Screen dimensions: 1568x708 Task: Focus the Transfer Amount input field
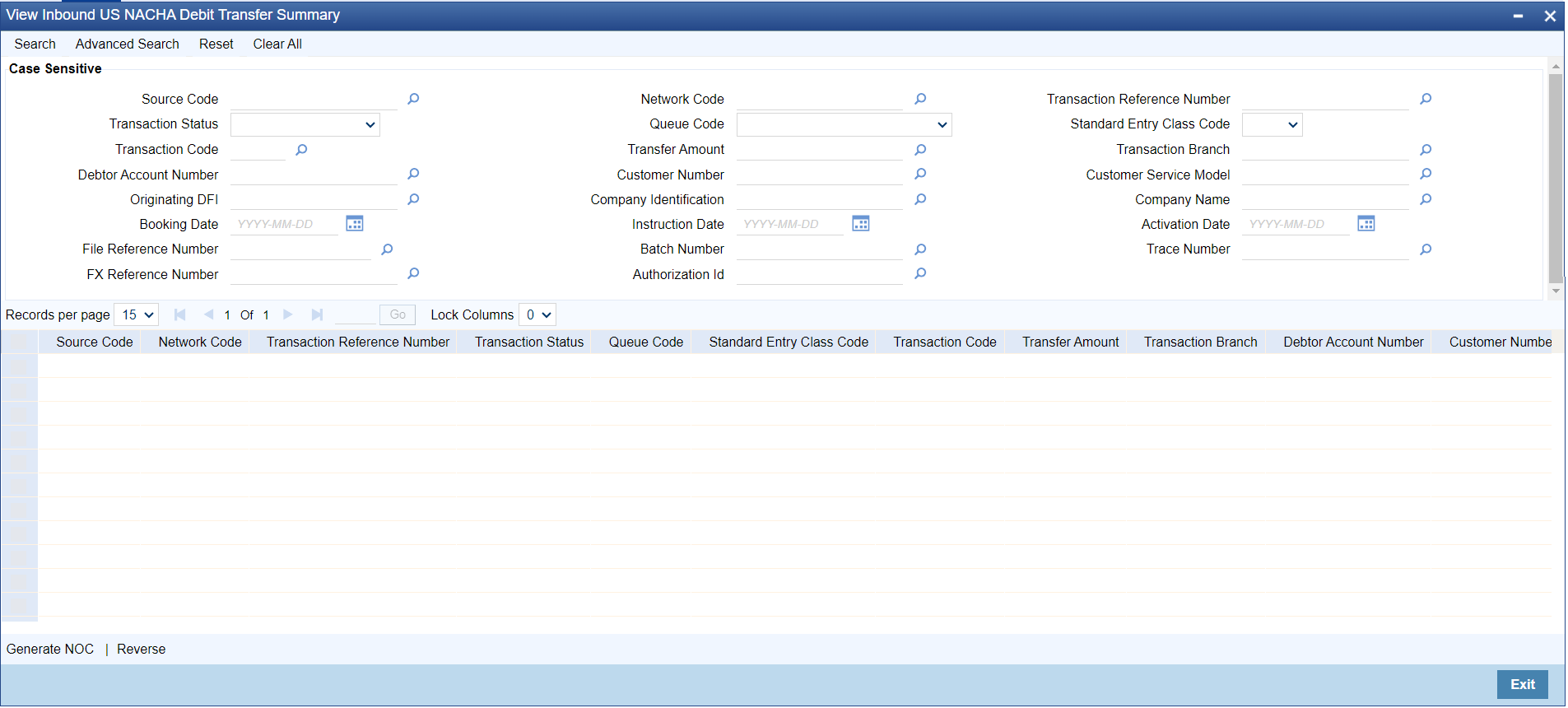[820, 150]
